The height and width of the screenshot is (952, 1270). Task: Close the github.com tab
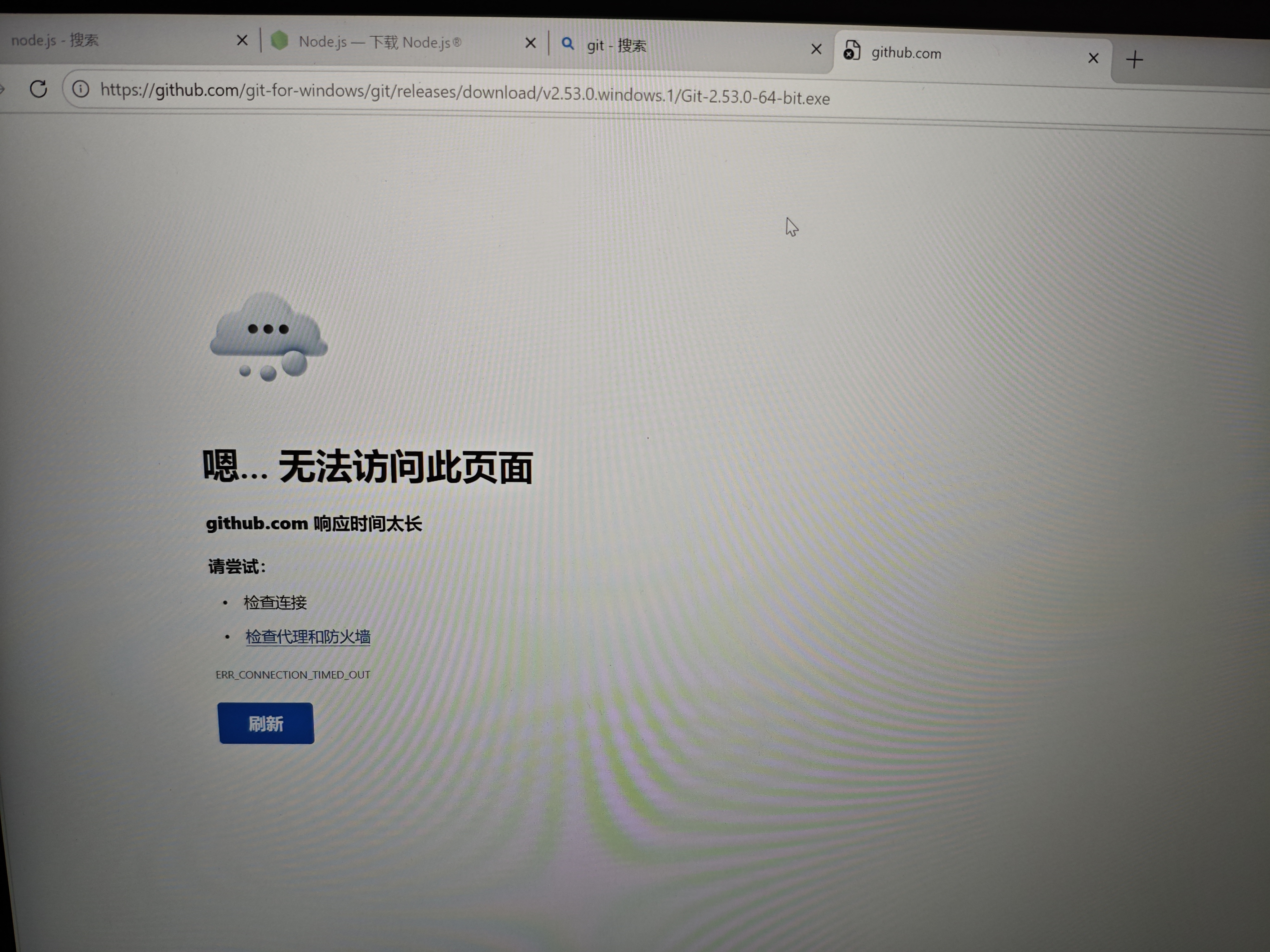pos(1093,58)
